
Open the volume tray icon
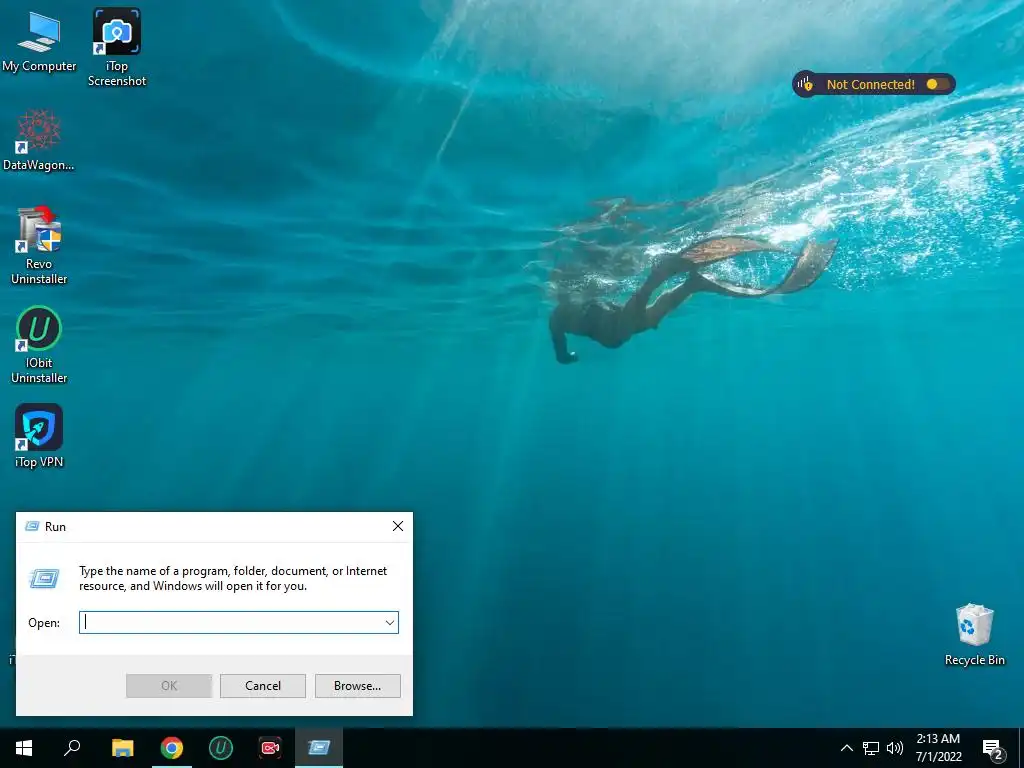(x=895, y=748)
